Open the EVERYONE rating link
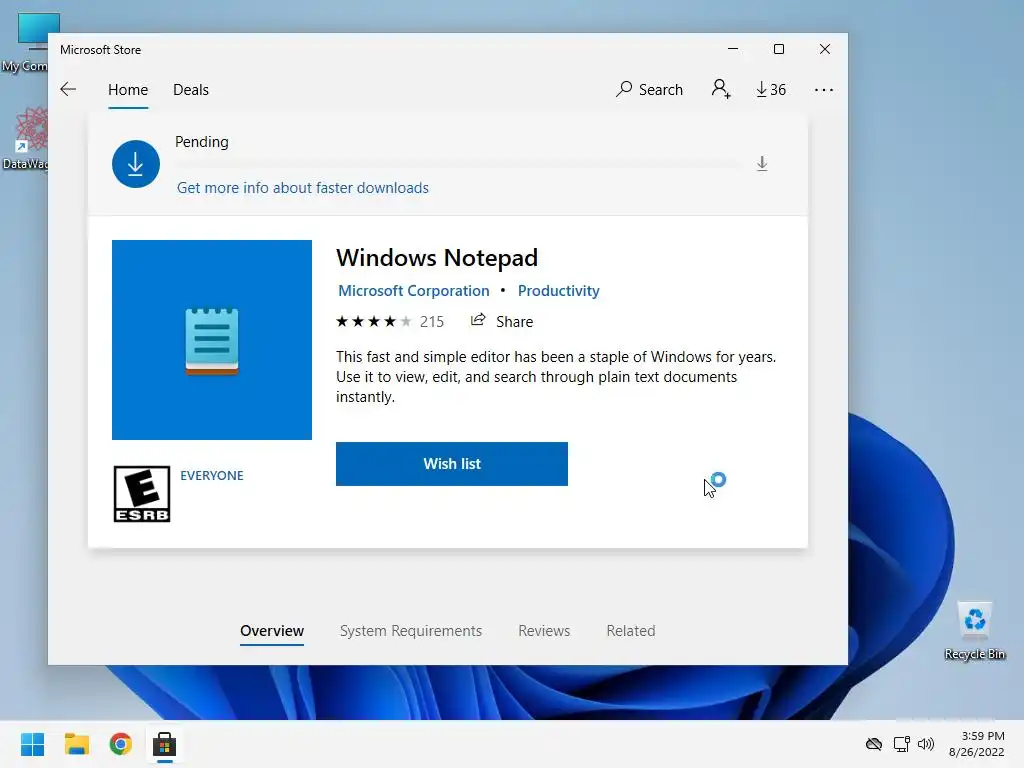 point(212,475)
